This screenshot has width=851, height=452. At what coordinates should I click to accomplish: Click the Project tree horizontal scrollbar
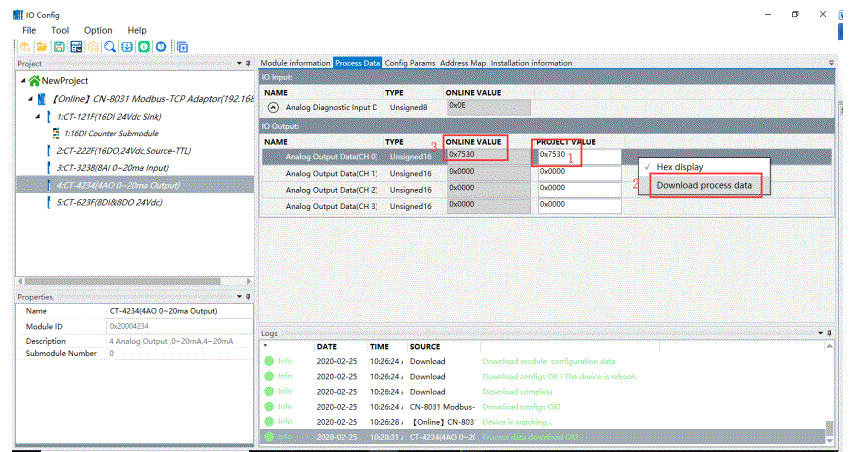click(123, 281)
